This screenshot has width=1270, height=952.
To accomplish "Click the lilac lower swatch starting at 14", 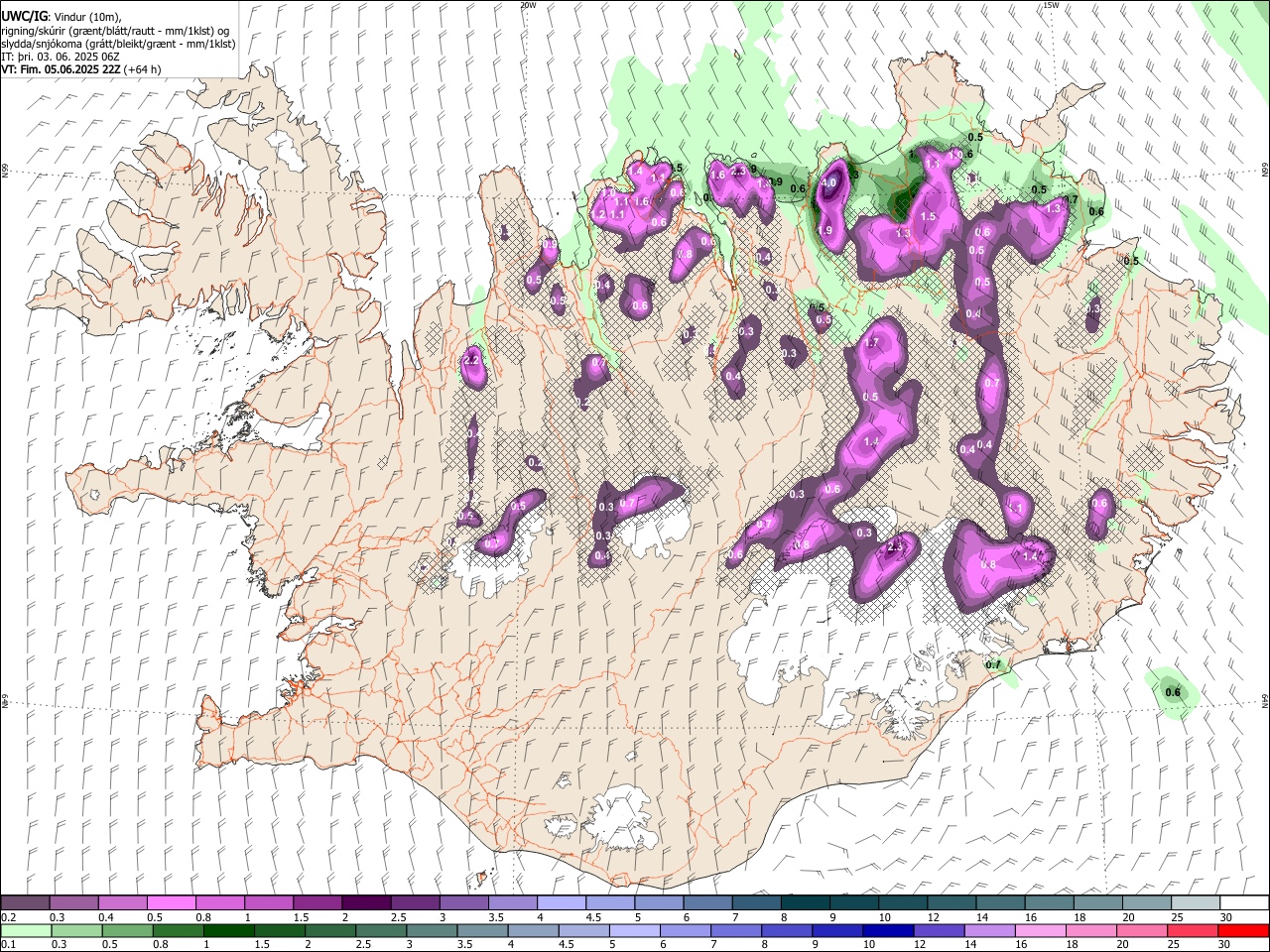I will 988,930.
